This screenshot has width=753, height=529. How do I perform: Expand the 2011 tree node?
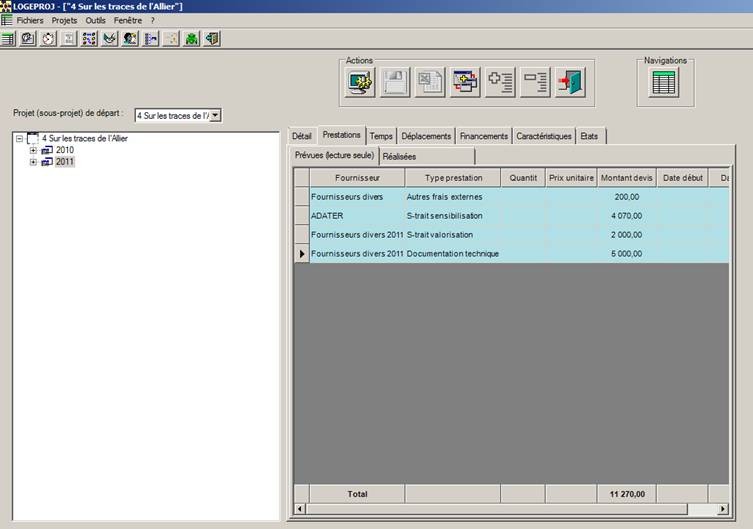(x=33, y=162)
